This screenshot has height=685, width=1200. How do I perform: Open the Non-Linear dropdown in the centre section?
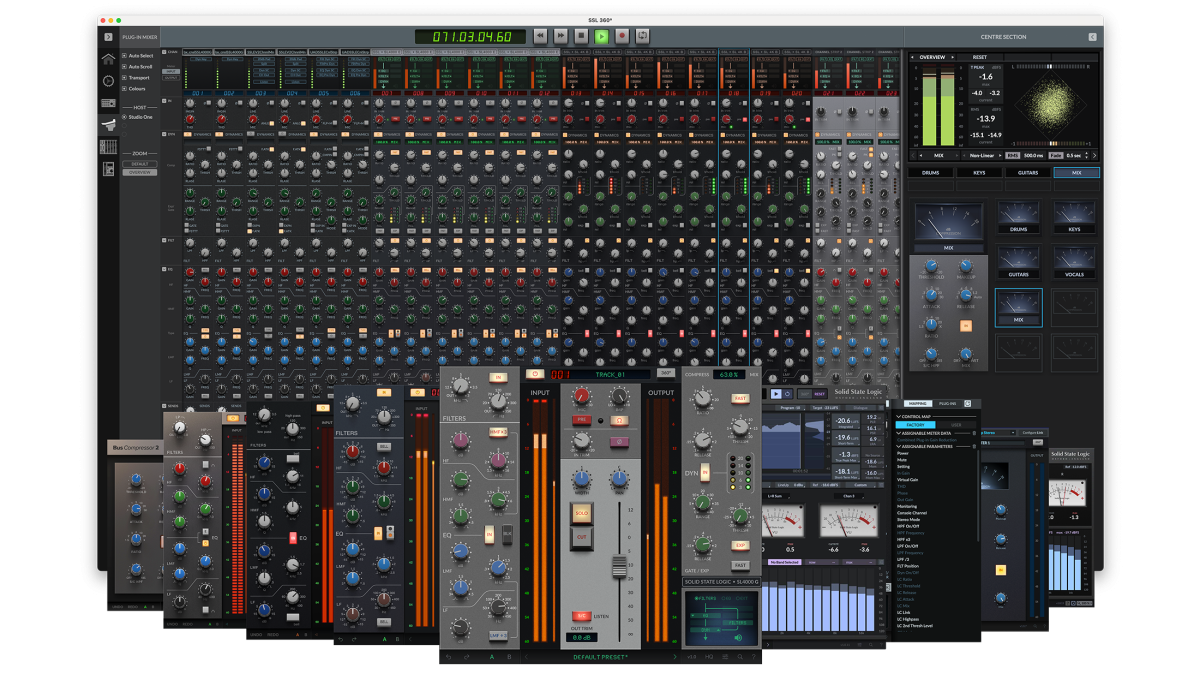click(982, 155)
